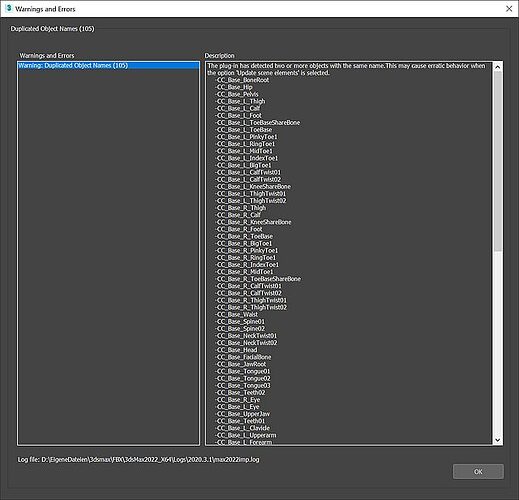The width and height of the screenshot is (519, 500).
Task: Click the CC_Base_R_ToeBaseShareBone entry
Action: [258, 279]
